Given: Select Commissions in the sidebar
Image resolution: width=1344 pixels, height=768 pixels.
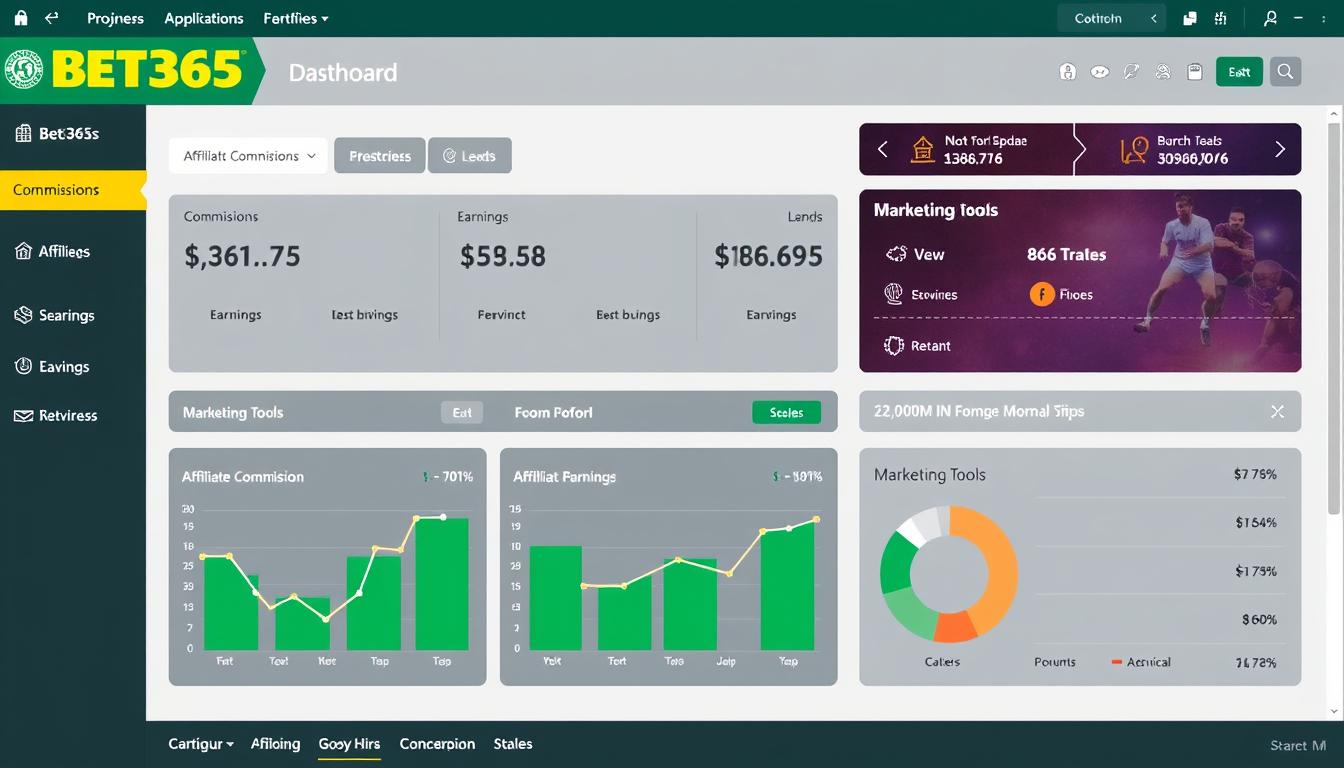Looking at the screenshot, I should tap(73, 190).
